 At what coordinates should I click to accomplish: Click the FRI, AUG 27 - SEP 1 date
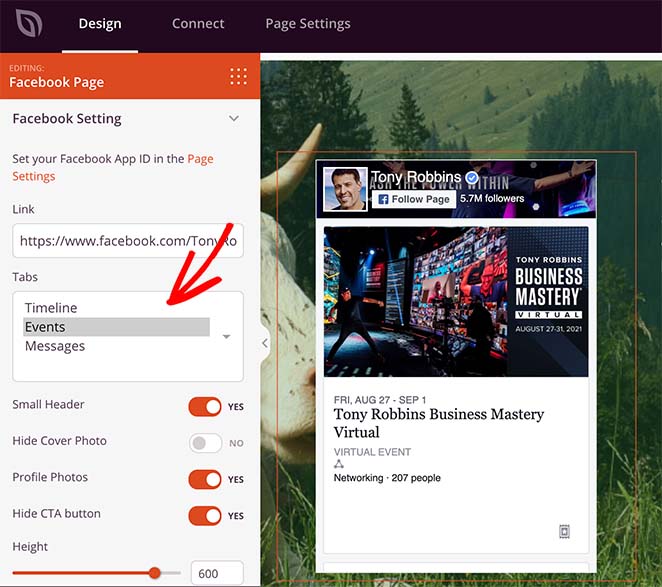(380, 400)
